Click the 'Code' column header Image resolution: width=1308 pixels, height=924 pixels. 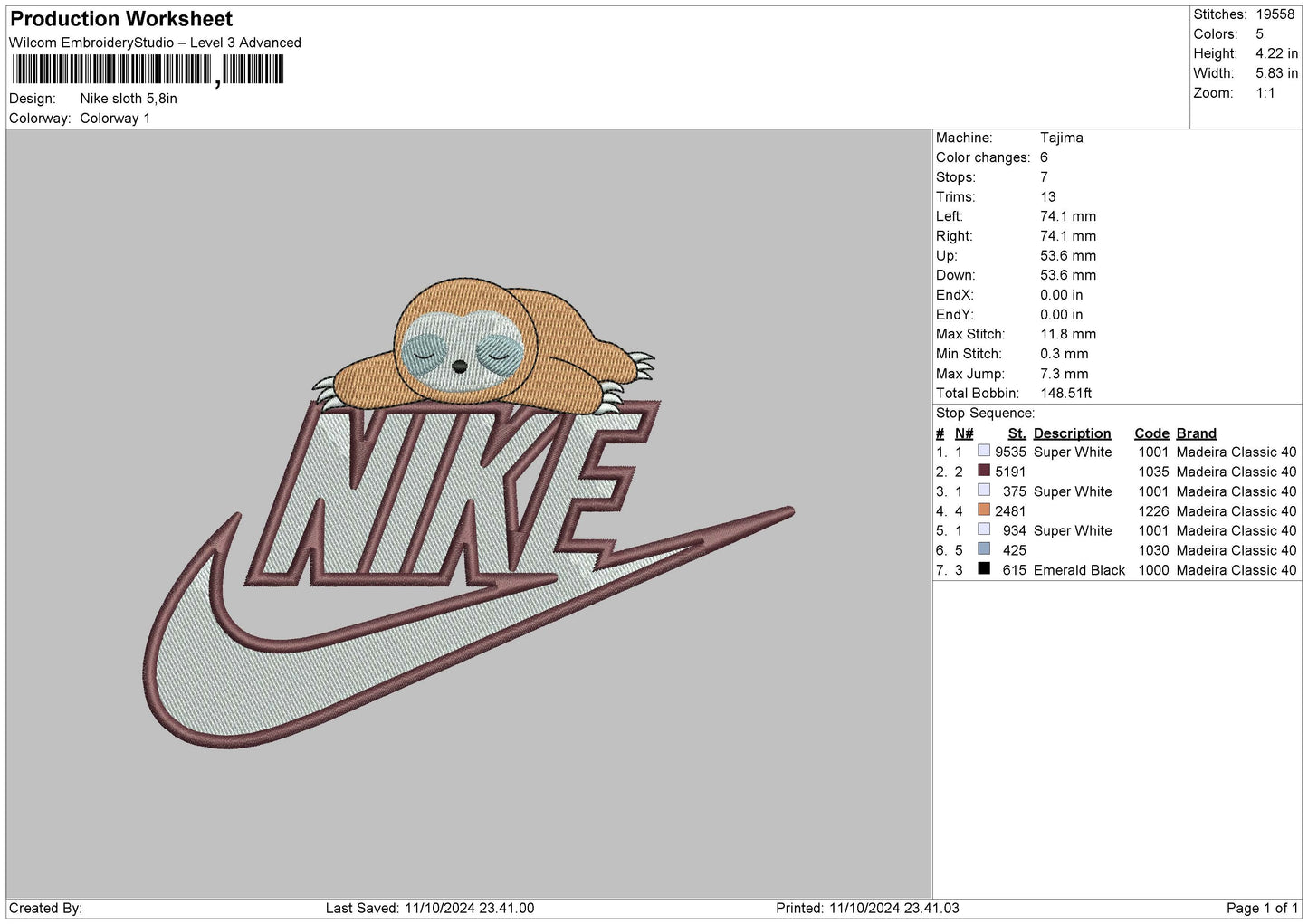(x=1152, y=433)
